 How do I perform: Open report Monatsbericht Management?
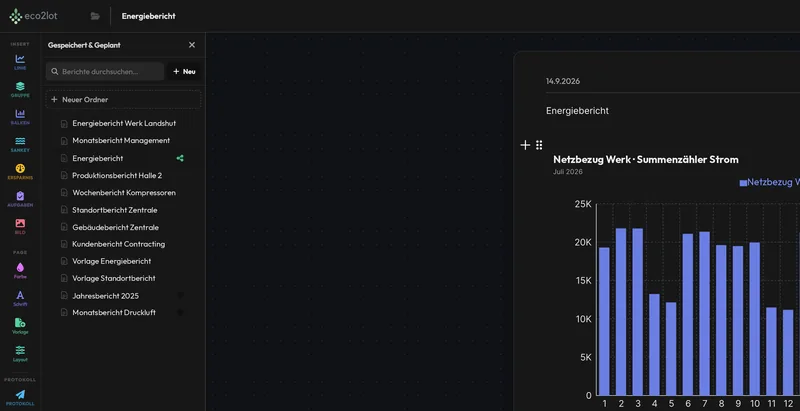121,141
